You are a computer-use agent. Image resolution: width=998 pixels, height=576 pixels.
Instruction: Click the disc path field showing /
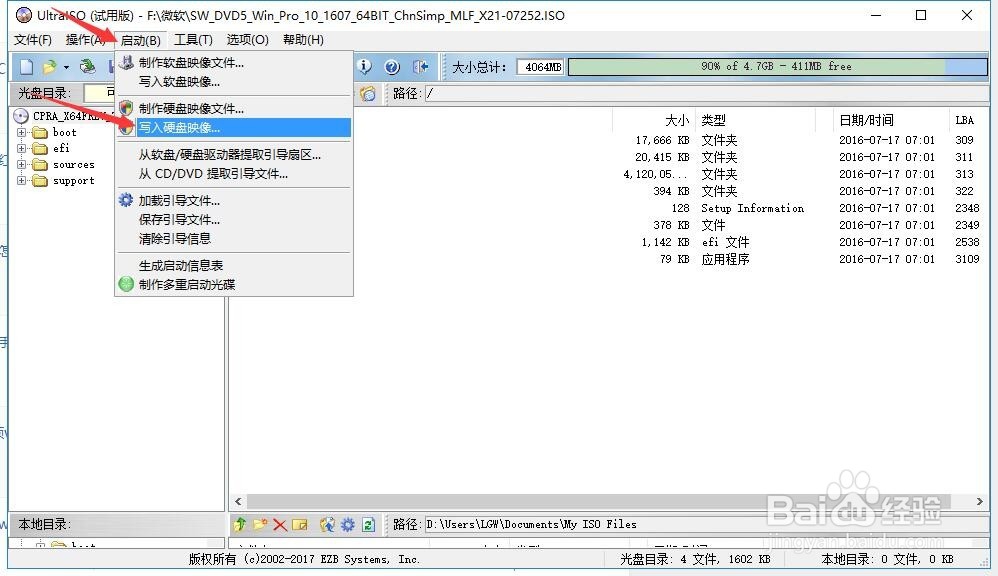coord(706,94)
